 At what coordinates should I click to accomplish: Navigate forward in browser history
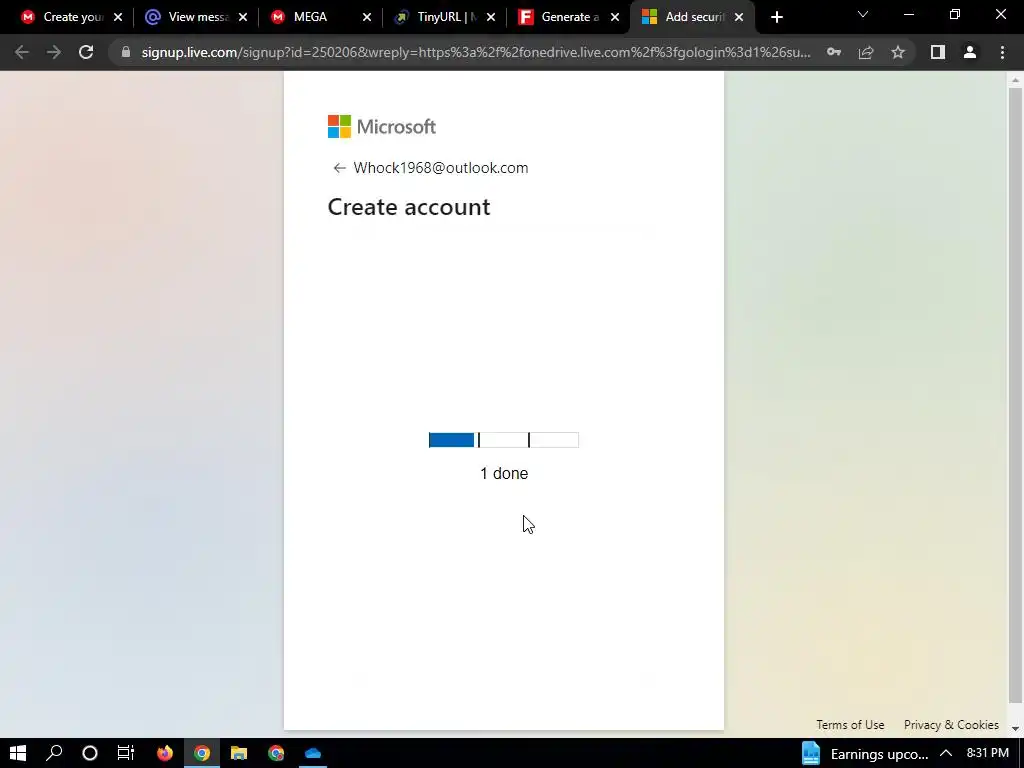pyautogui.click(x=54, y=52)
